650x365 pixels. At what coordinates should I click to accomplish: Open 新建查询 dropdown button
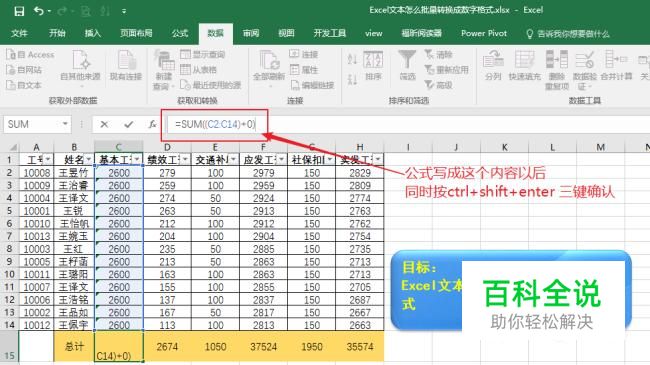[164, 70]
